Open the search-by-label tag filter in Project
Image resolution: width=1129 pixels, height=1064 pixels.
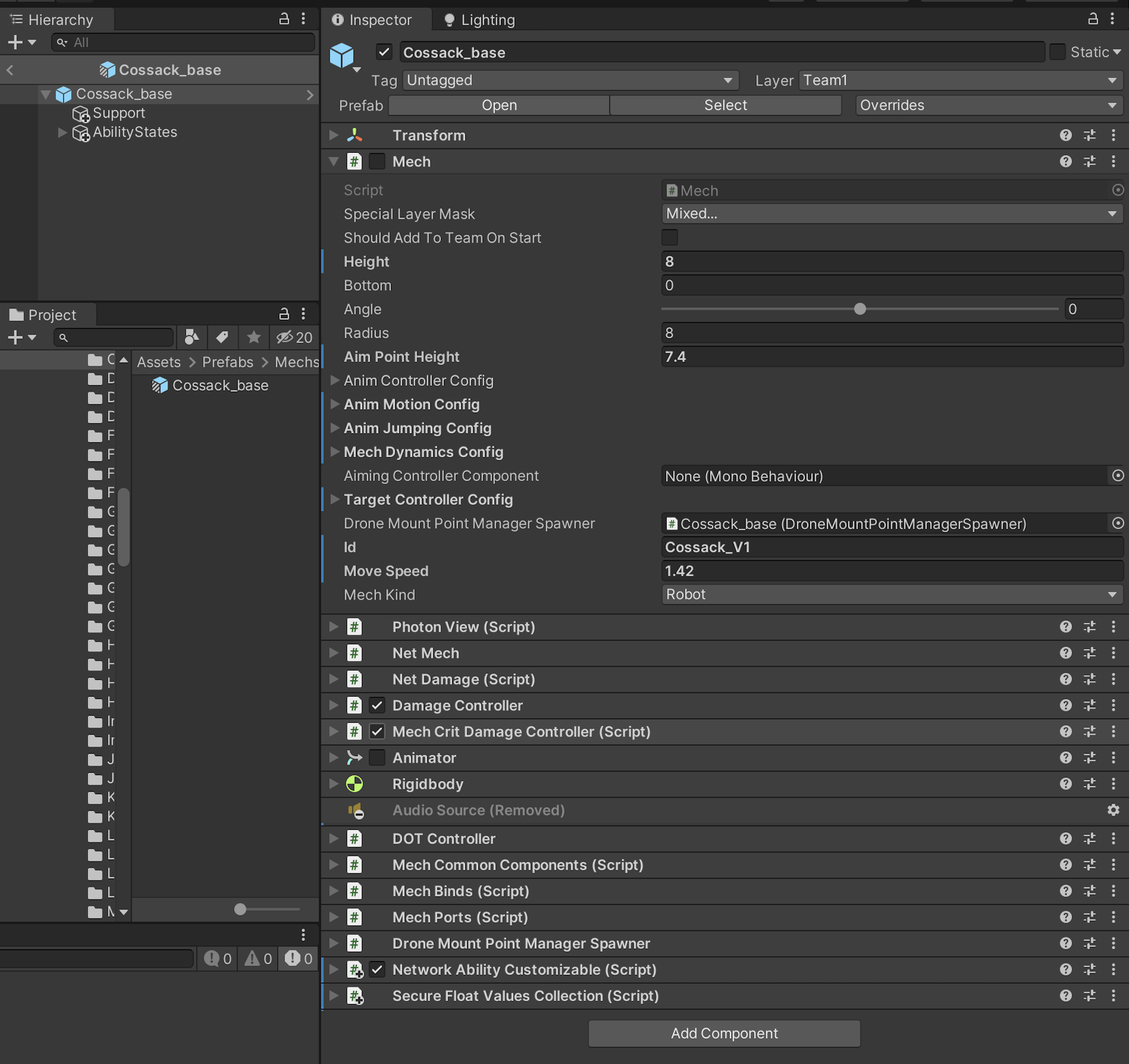tap(222, 338)
